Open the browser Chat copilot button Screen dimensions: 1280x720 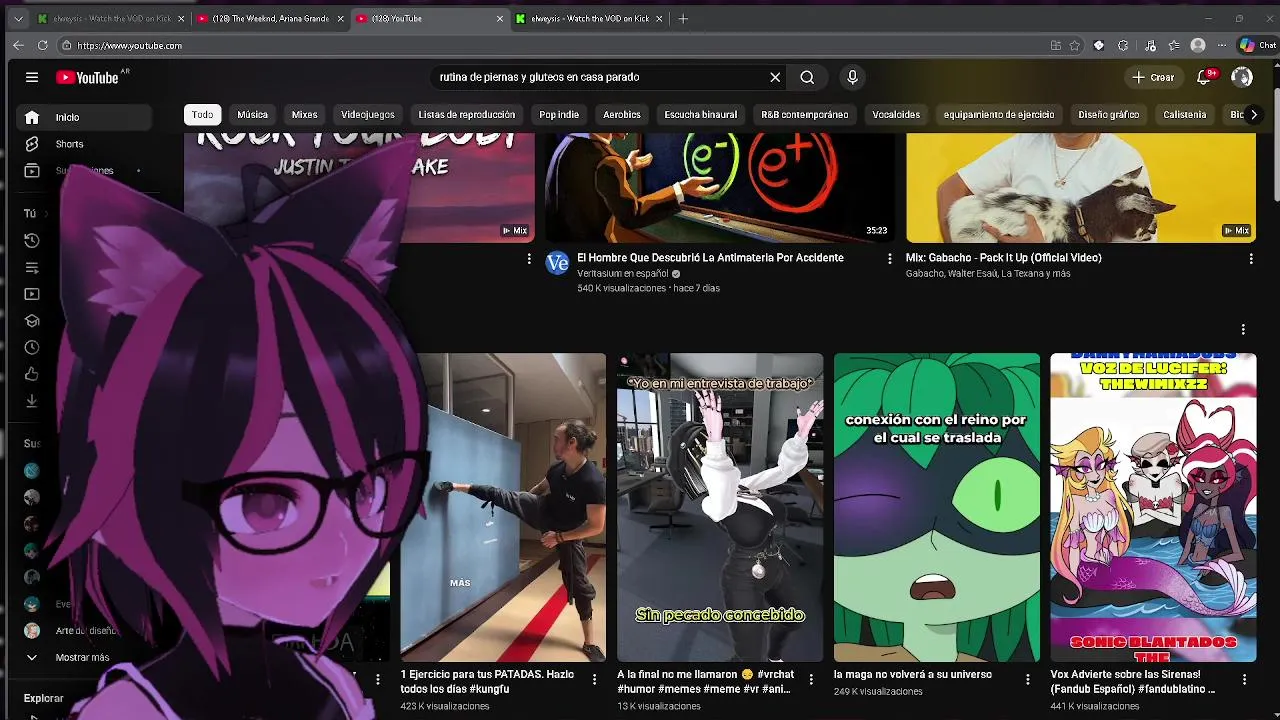(1258, 45)
